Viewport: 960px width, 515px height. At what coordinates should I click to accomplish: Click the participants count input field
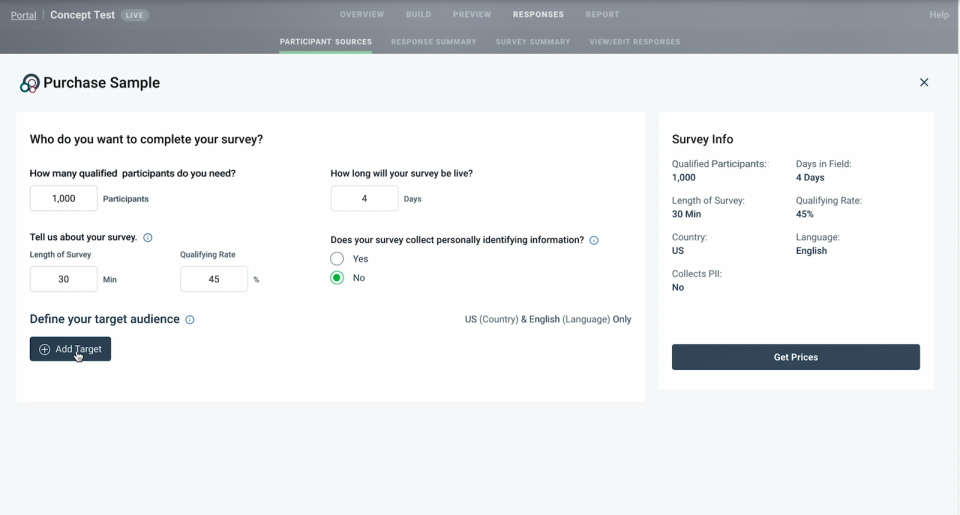(64, 198)
